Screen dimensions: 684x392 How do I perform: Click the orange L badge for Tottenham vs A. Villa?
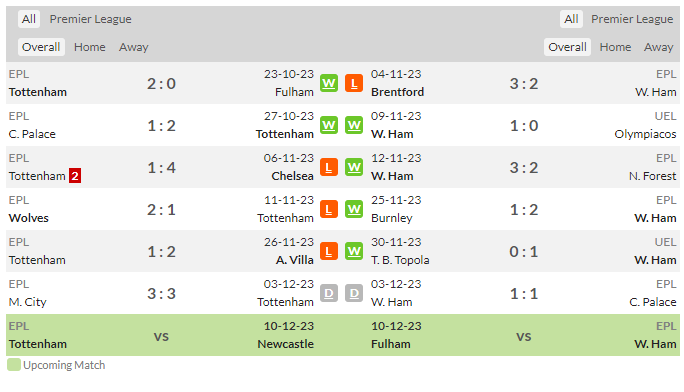click(329, 252)
